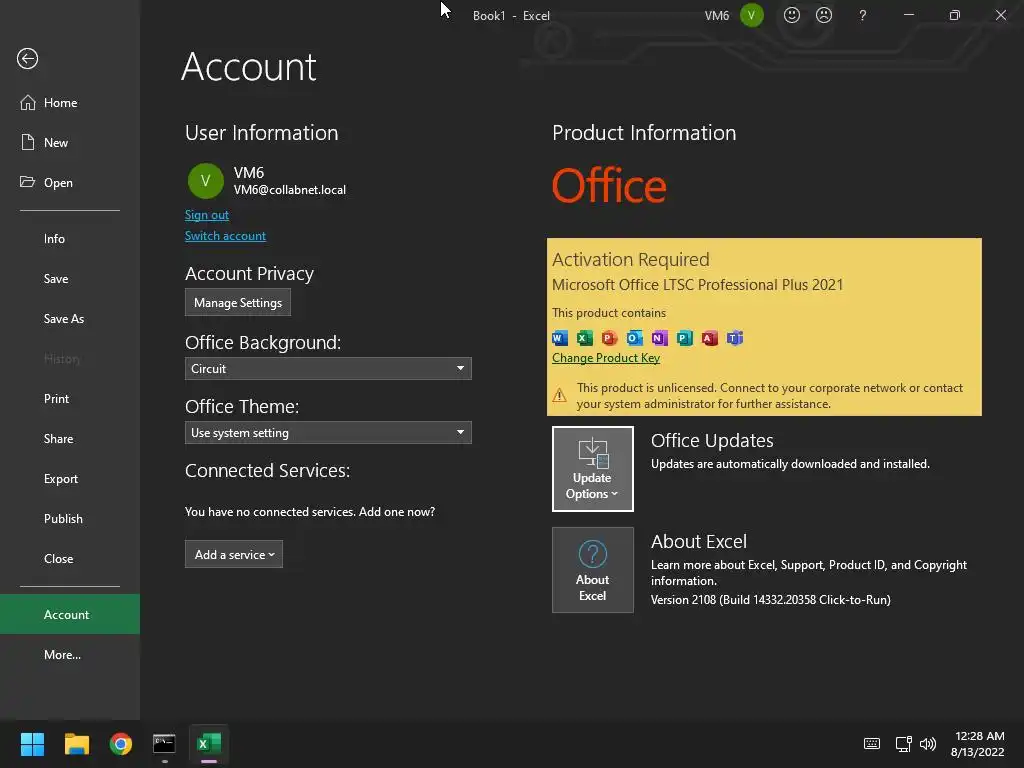Screen dimensions: 1024x768
Task: Click the Switch account link
Action: pos(225,236)
